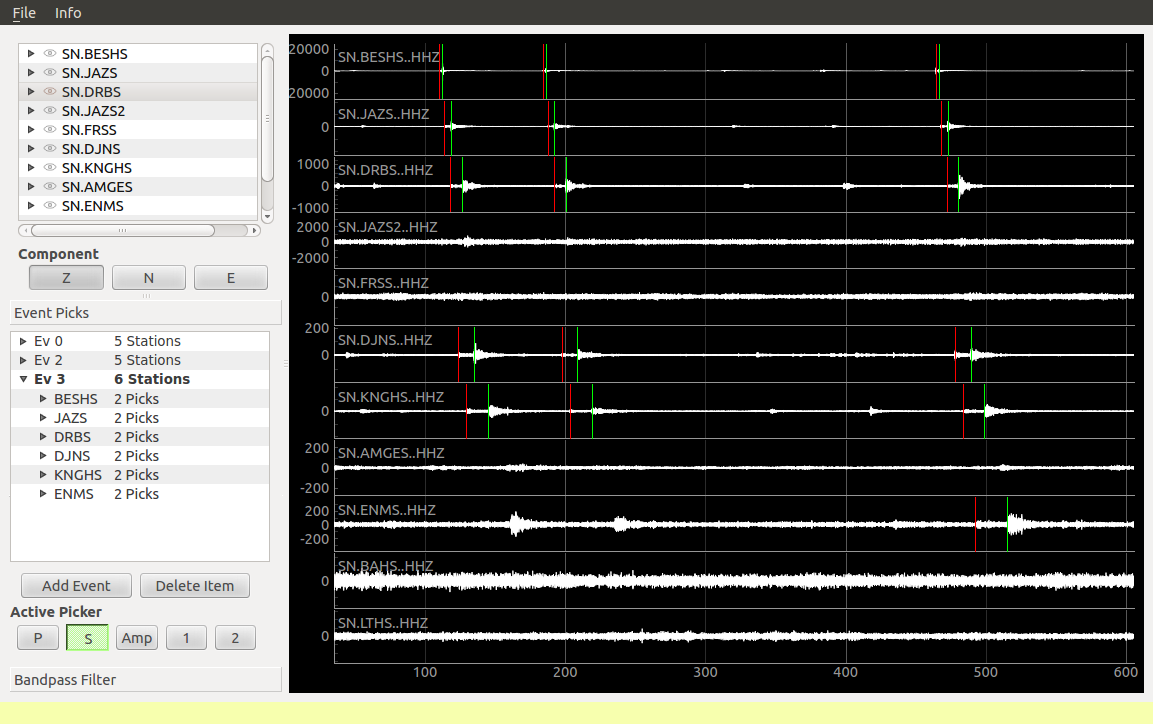Click the SN.FRSS..HHZ waveform trace
Viewport: 1153px width, 724px height.
pos(734,297)
